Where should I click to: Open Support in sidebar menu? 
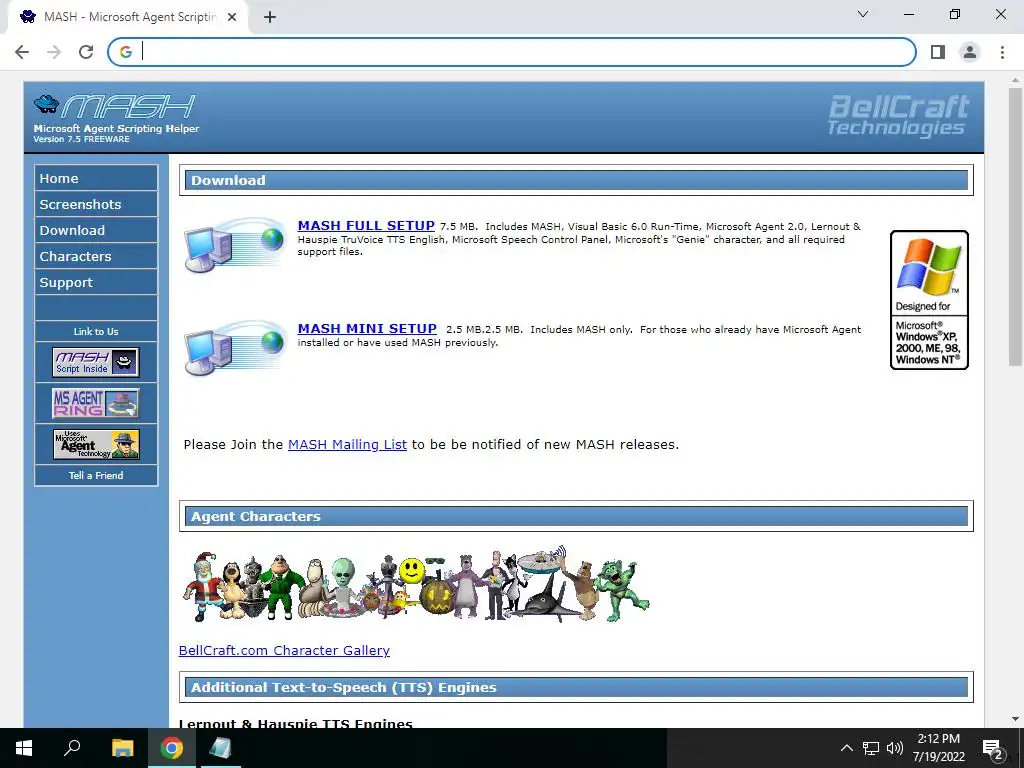[96, 283]
